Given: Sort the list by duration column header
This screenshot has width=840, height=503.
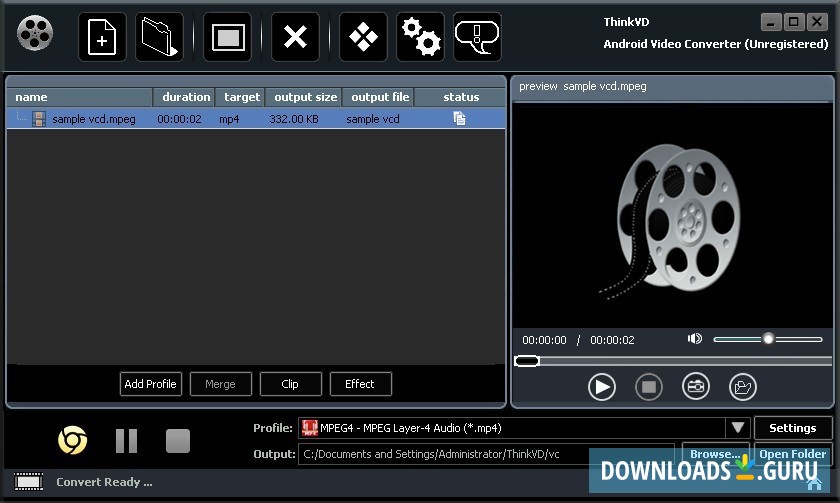Looking at the screenshot, I should pyautogui.click(x=185, y=97).
